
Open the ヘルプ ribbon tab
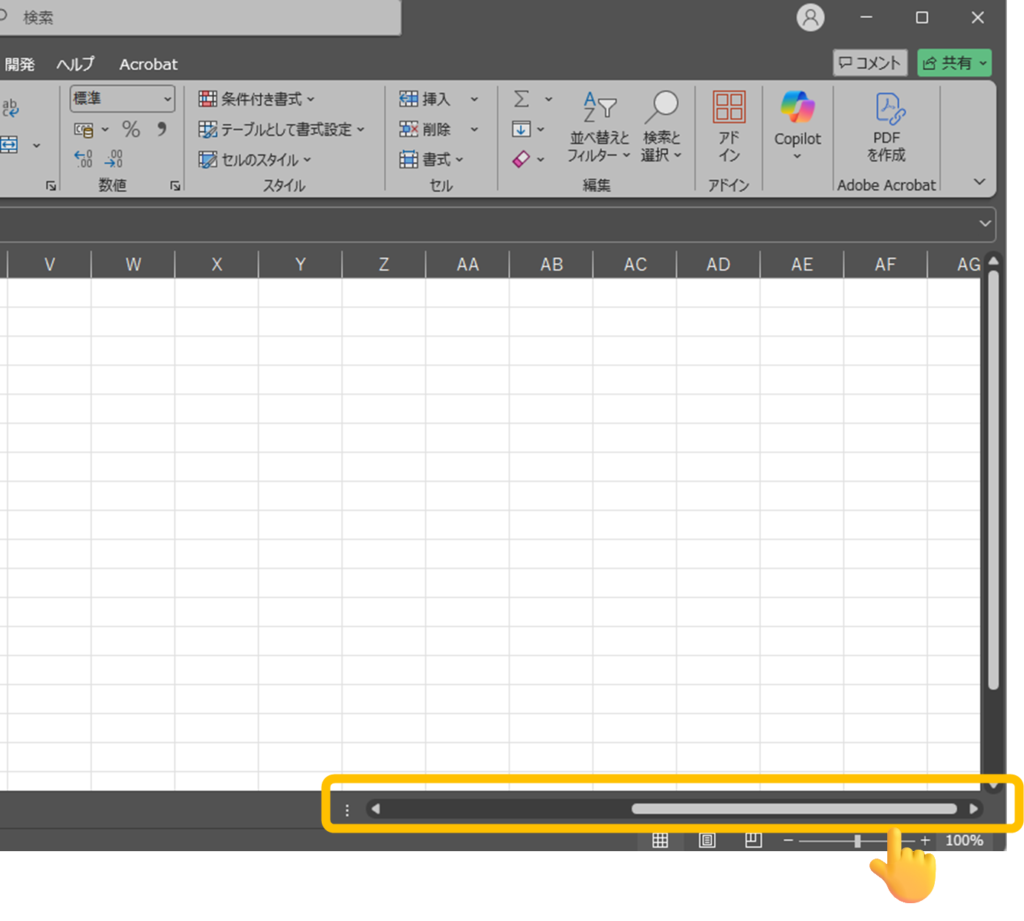click(x=75, y=64)
